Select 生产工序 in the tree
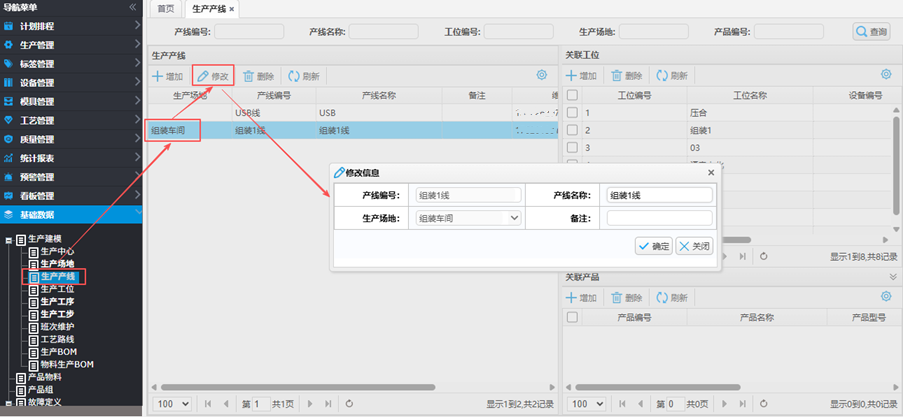The image size is (903, 417). 57,301
